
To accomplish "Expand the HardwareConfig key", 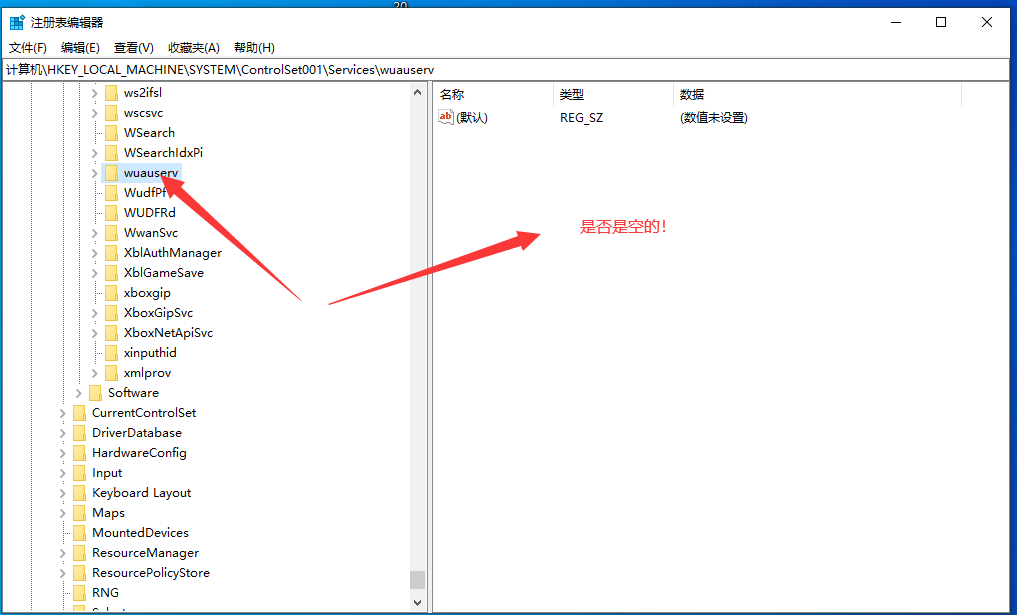I will click(63, 453).
